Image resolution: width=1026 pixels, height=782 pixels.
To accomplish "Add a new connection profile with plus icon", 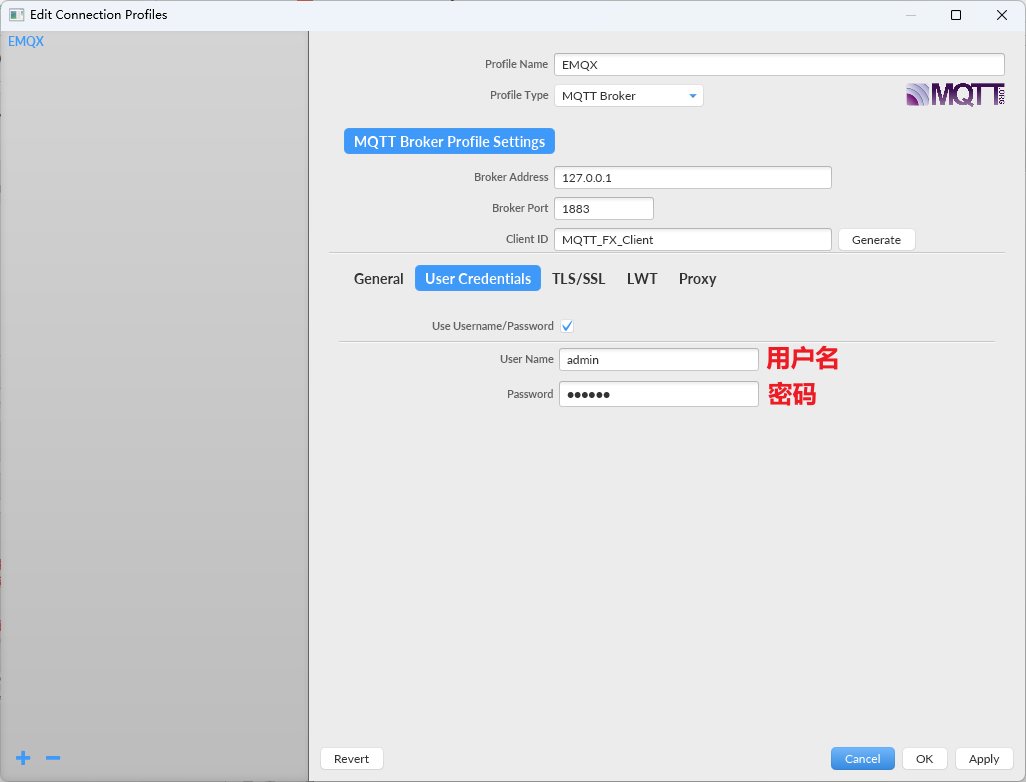I will pyautogui.click(x=23, y=758).
